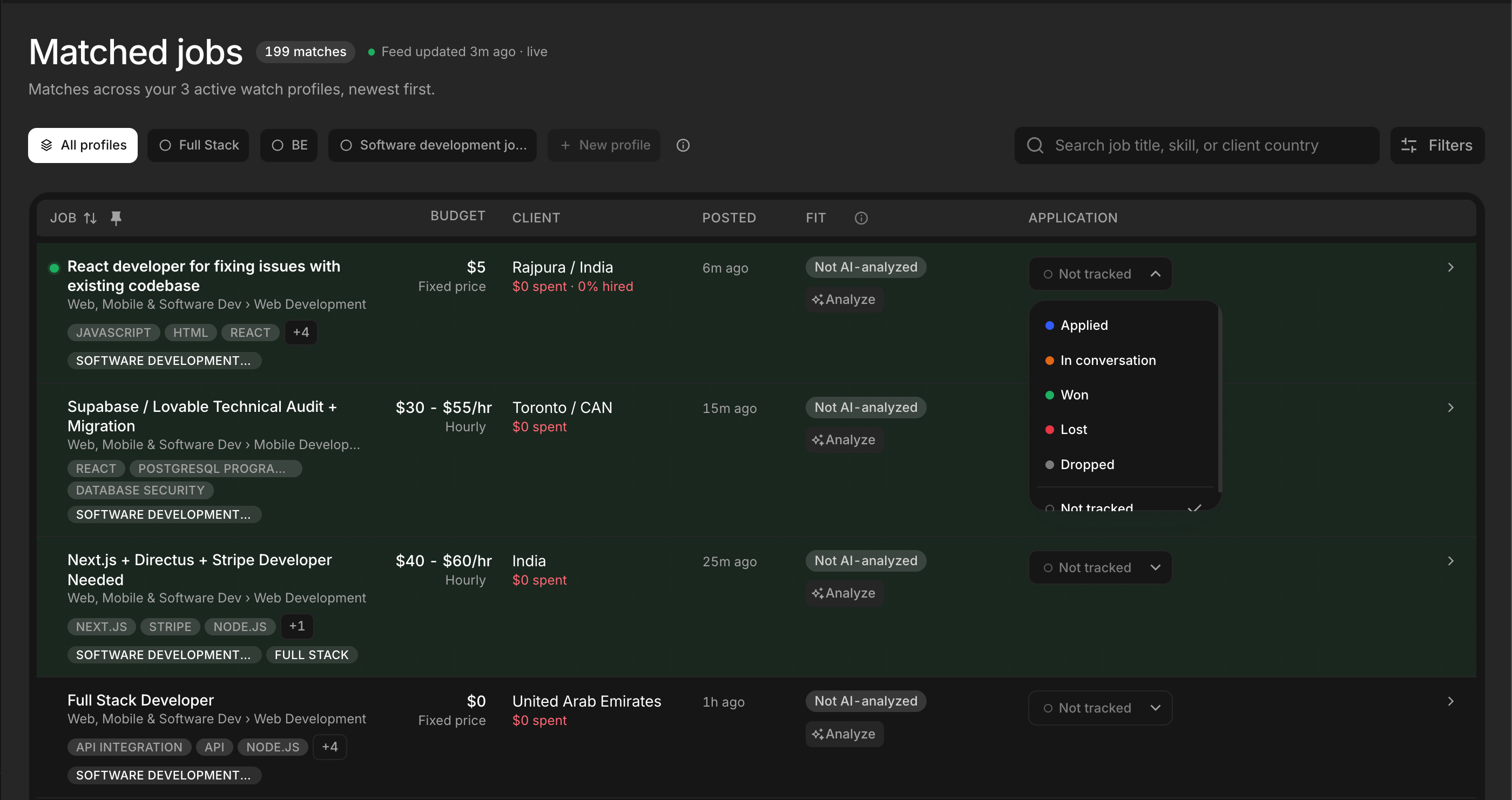1512x800 pixels.
Task: Collapse the open Not tracked dropdown
Action: [x=1101, y=274]
